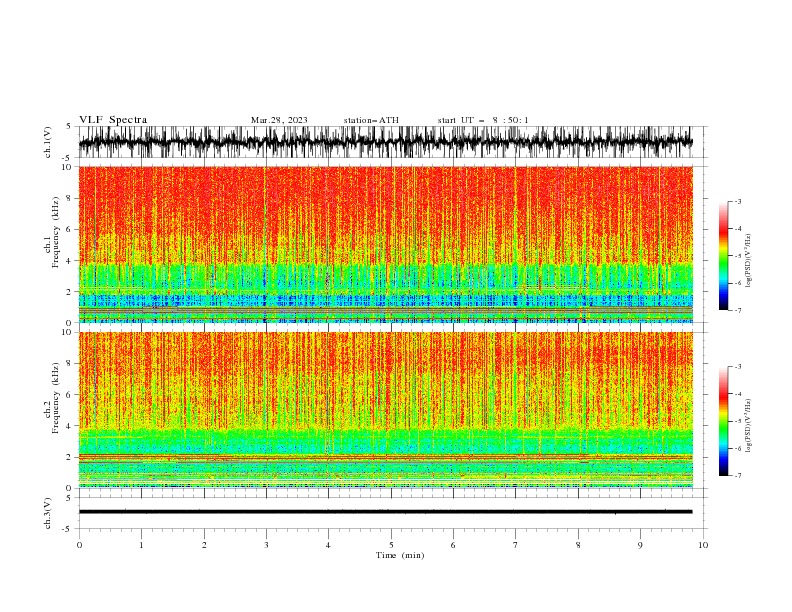Click time axis tick label "0"
Screen dimensions: 792x612
pyautogui.click(x=79, y=545)
